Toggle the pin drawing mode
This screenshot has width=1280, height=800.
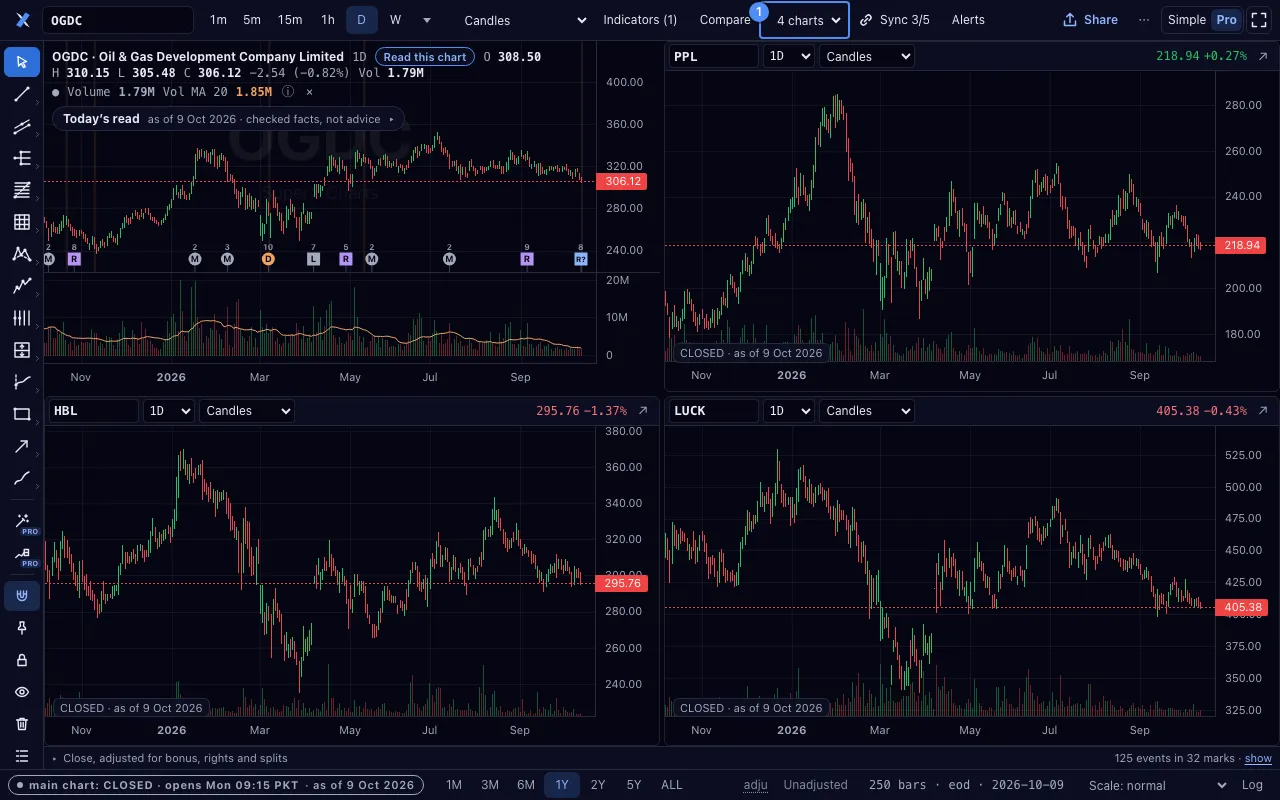pyautogui.click(x=22, y=628)
